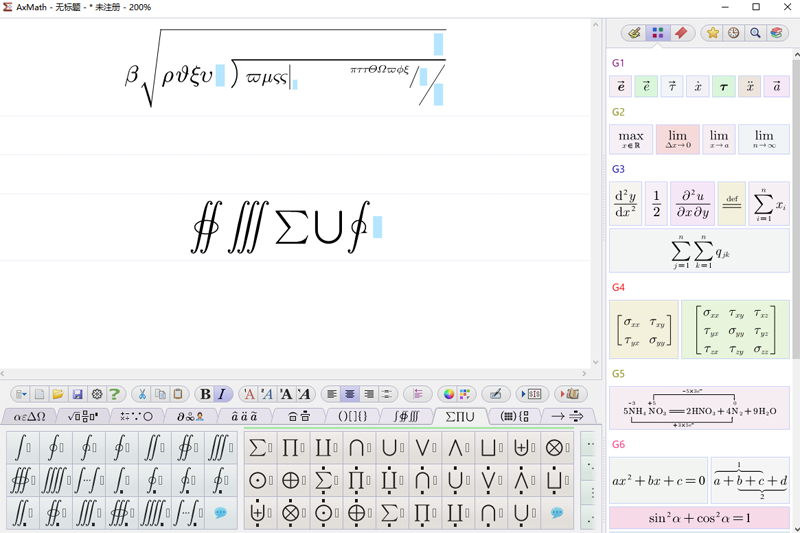
Task: Click the Save floppy disk icon
Action: [x=77, y=394]
